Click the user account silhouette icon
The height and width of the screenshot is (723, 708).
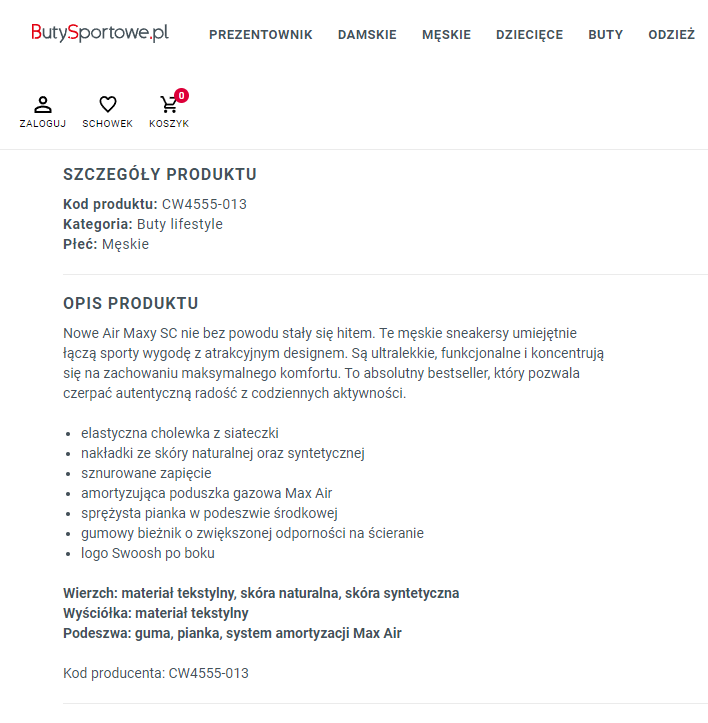pos(43,105)
